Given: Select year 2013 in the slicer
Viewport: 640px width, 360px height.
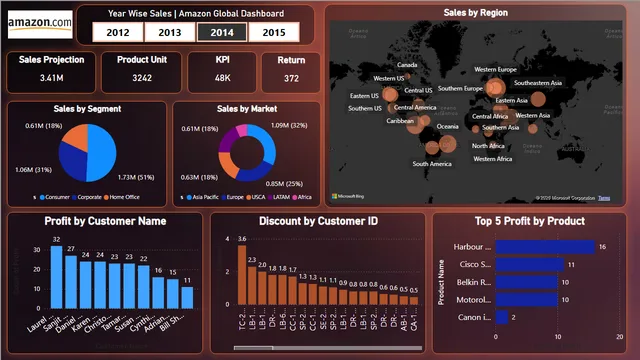Looking at the screenshot, I should tap(170, 32).
